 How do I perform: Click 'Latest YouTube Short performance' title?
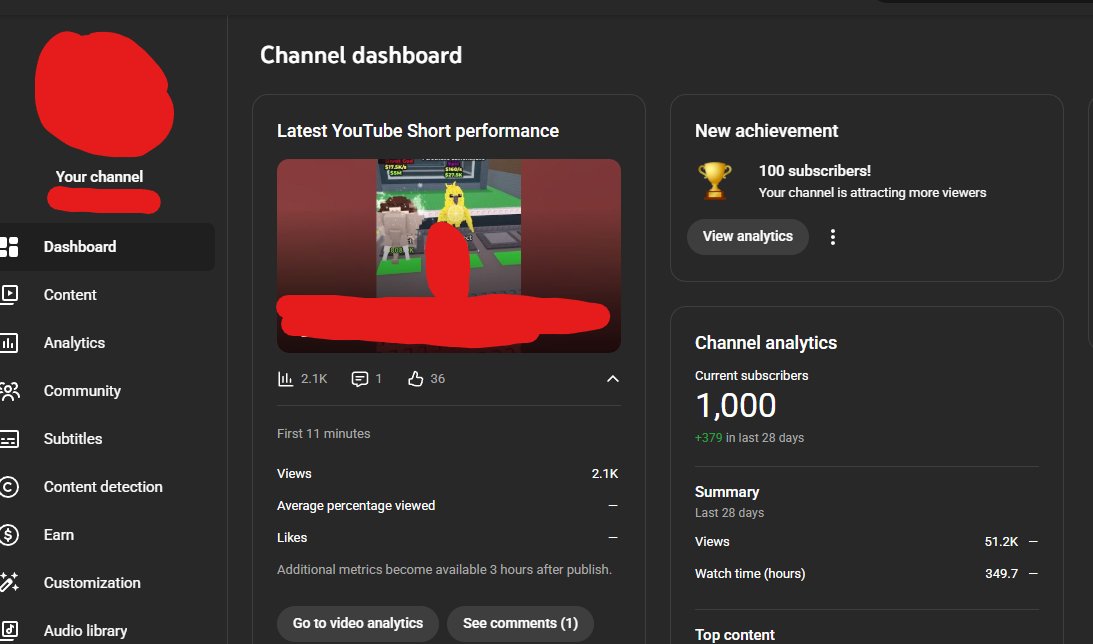(418, 131)
